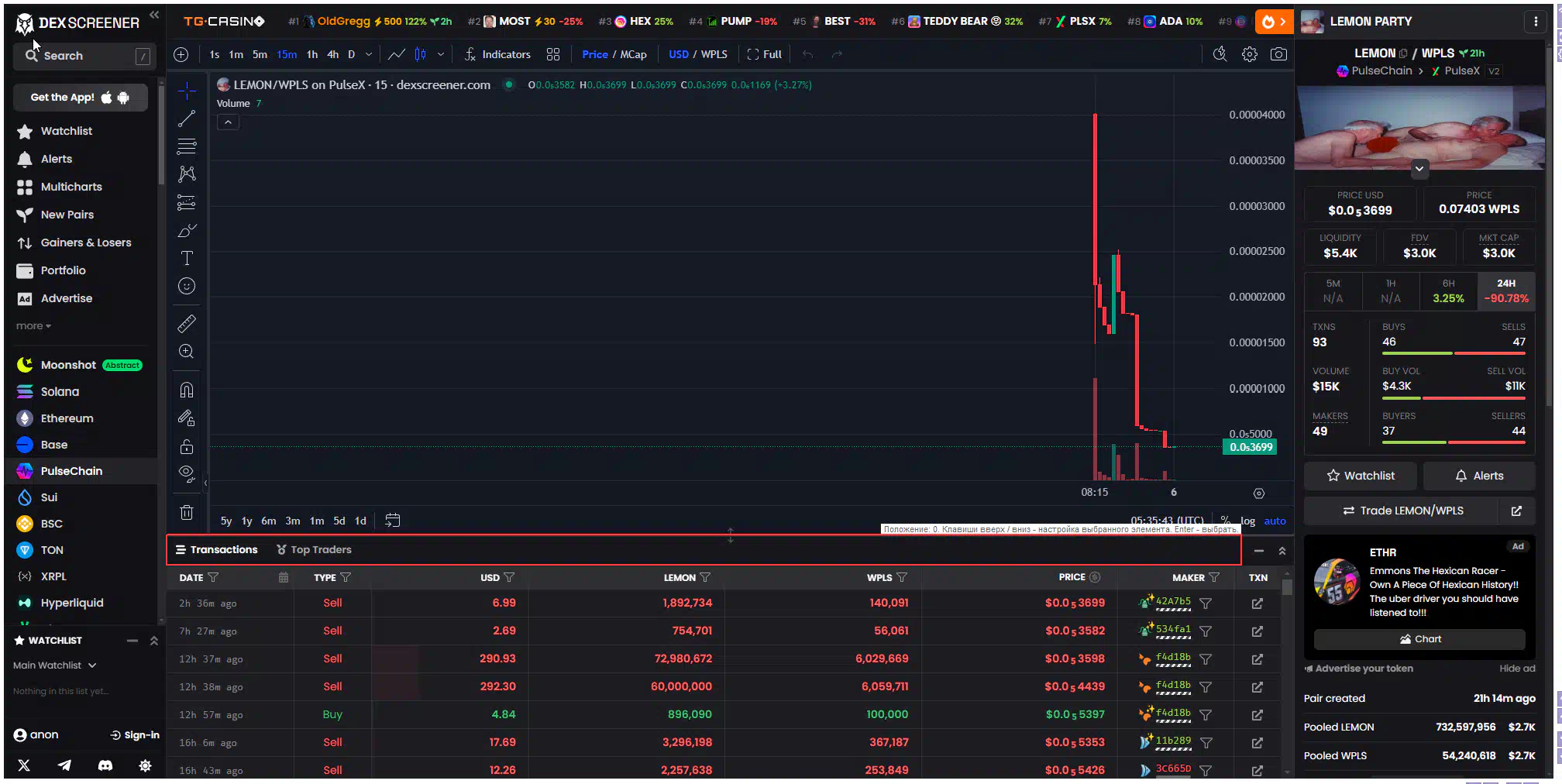The image size is (1562, 784).
Task: Open sidebar settings gear at bottom
Action: tap(145, 765)
